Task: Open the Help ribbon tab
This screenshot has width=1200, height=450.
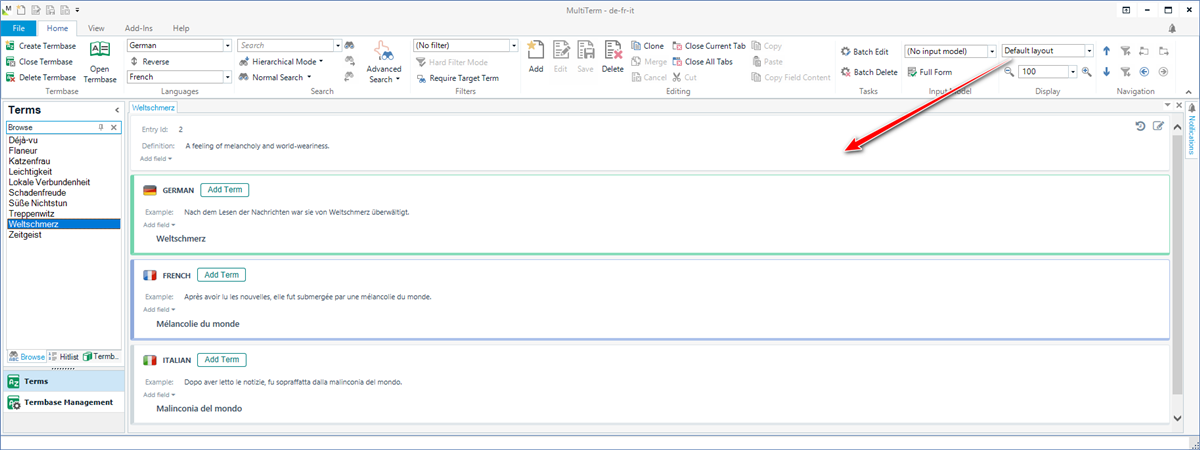Action: pyautogui.click(x=181, y=28)
